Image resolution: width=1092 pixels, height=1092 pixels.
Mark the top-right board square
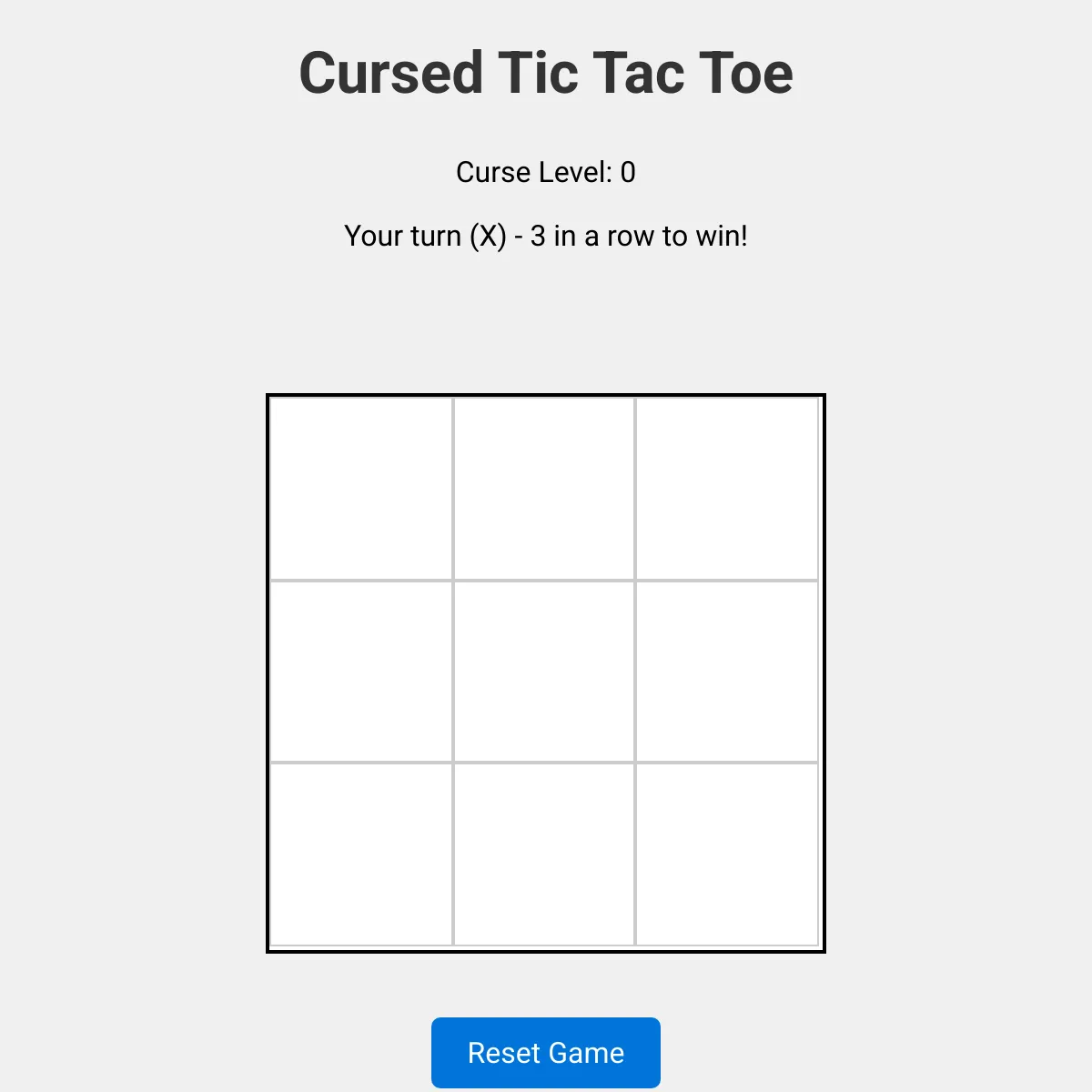pos(727,489)
